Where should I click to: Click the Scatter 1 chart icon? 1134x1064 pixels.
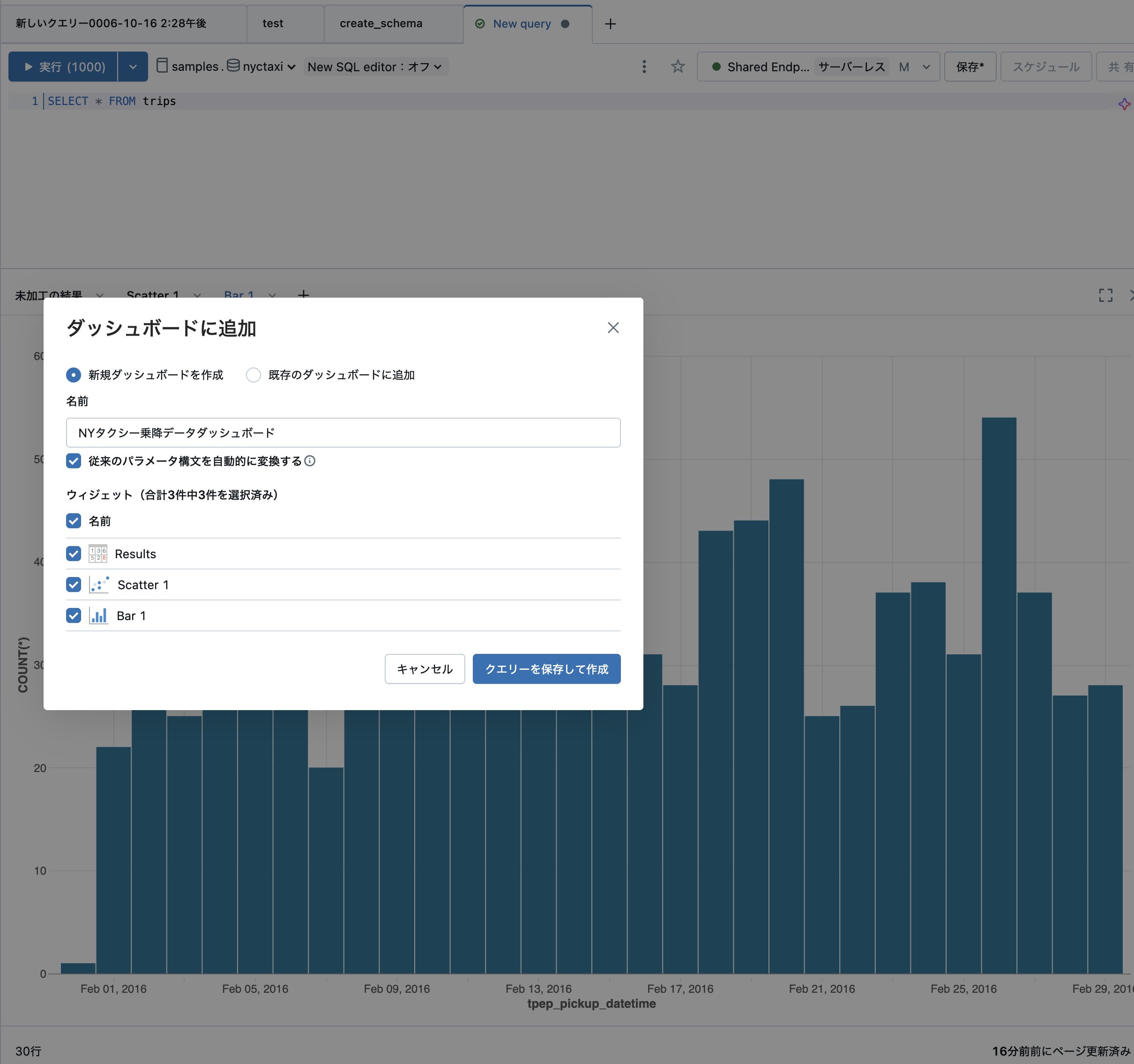tap(99, 585)
